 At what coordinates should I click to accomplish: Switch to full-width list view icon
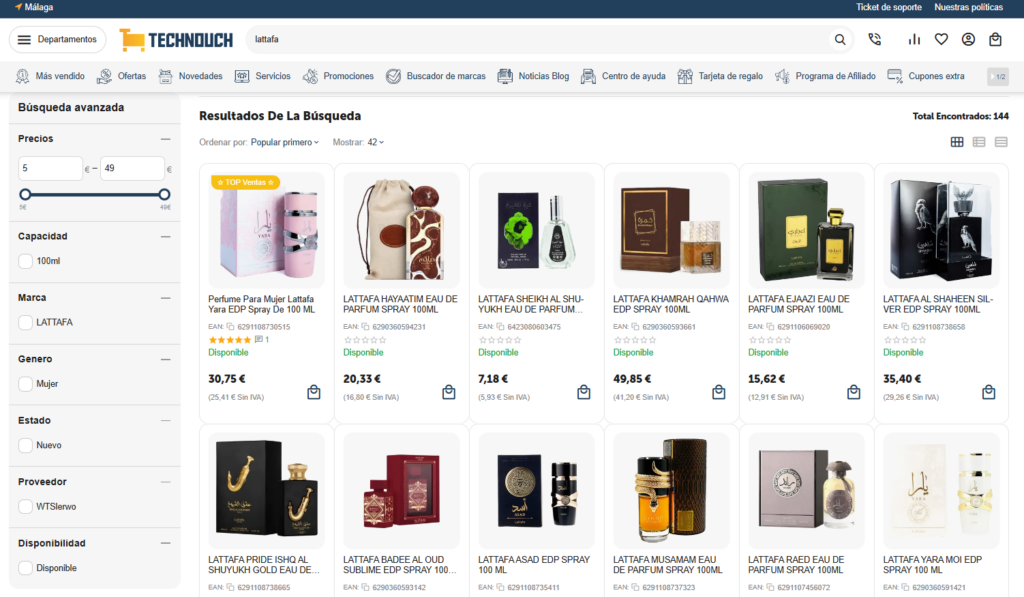point(1001,142)
